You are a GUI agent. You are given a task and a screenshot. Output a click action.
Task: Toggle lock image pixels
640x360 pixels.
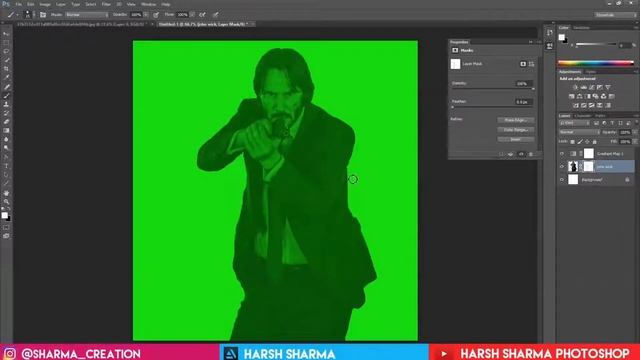pos(580,142)
